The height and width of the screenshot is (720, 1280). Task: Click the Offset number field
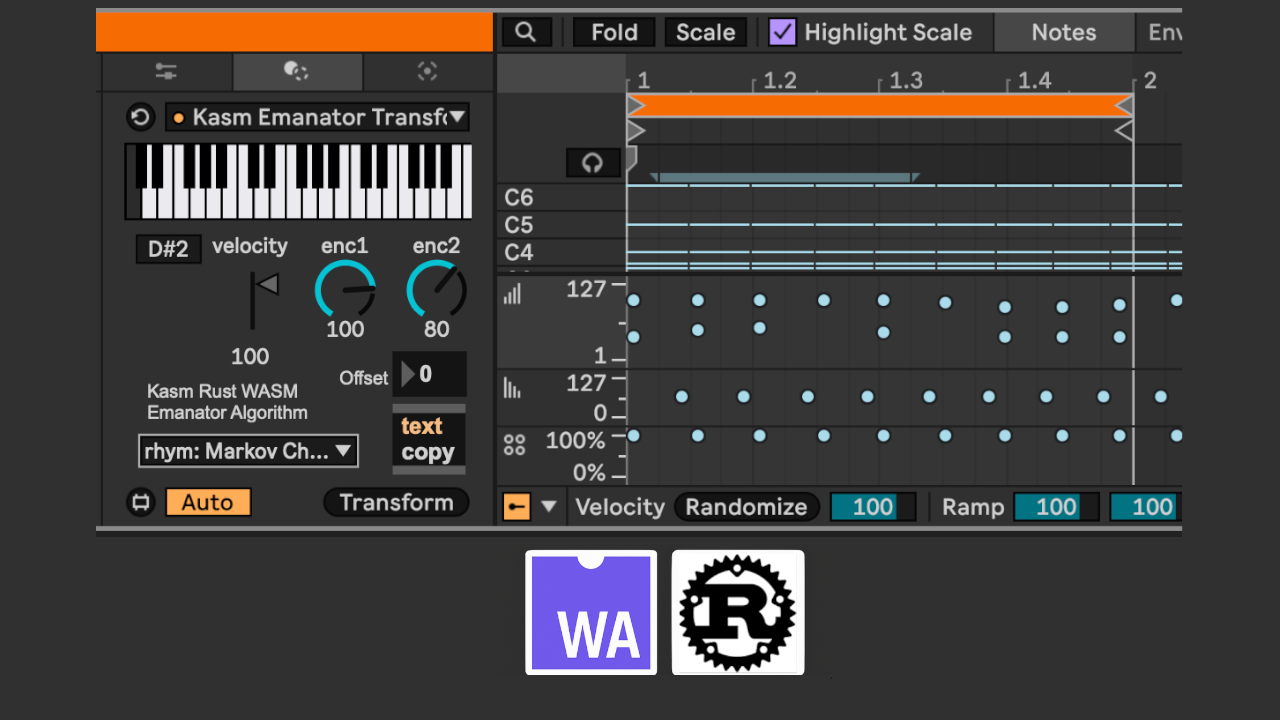coord(430,374)
